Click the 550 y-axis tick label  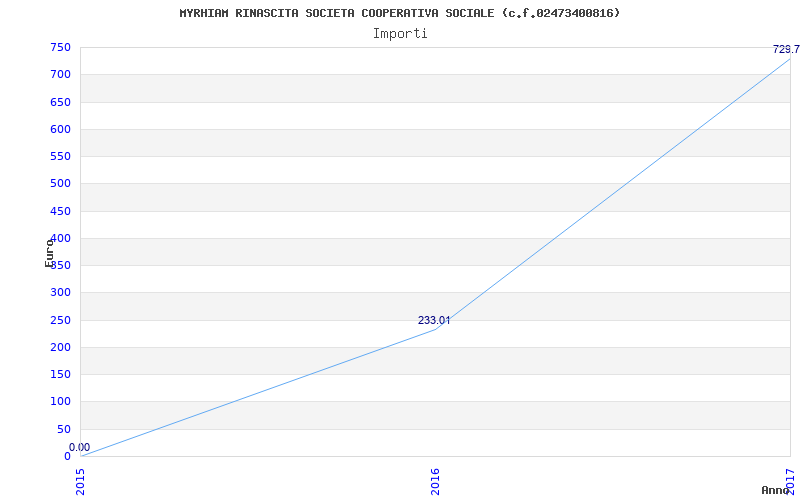[x=60, y=156]
